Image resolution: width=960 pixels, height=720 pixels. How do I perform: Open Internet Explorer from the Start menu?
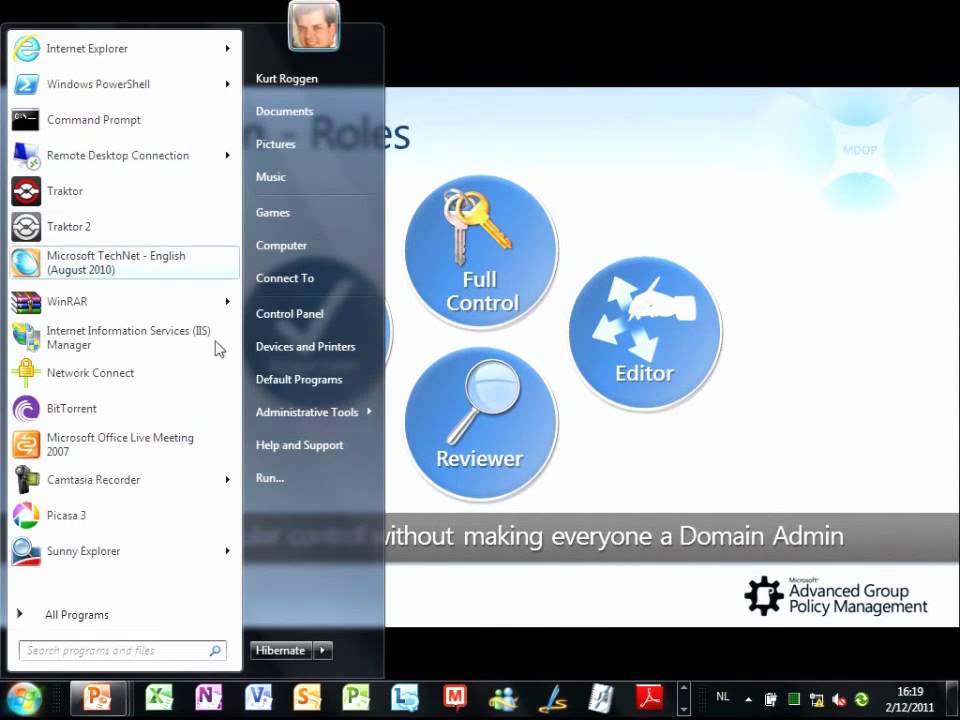[x=124, y=48]
